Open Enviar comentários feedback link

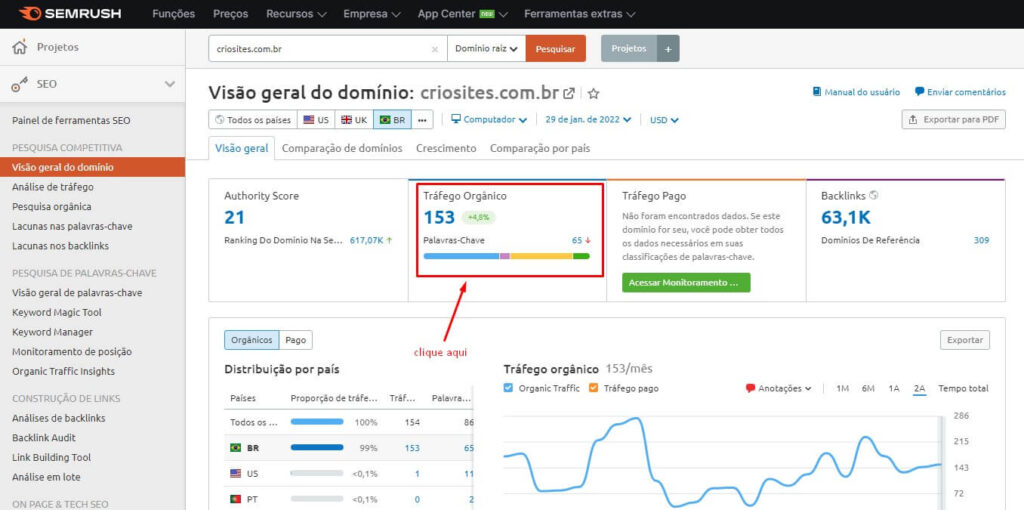(961, 92)
